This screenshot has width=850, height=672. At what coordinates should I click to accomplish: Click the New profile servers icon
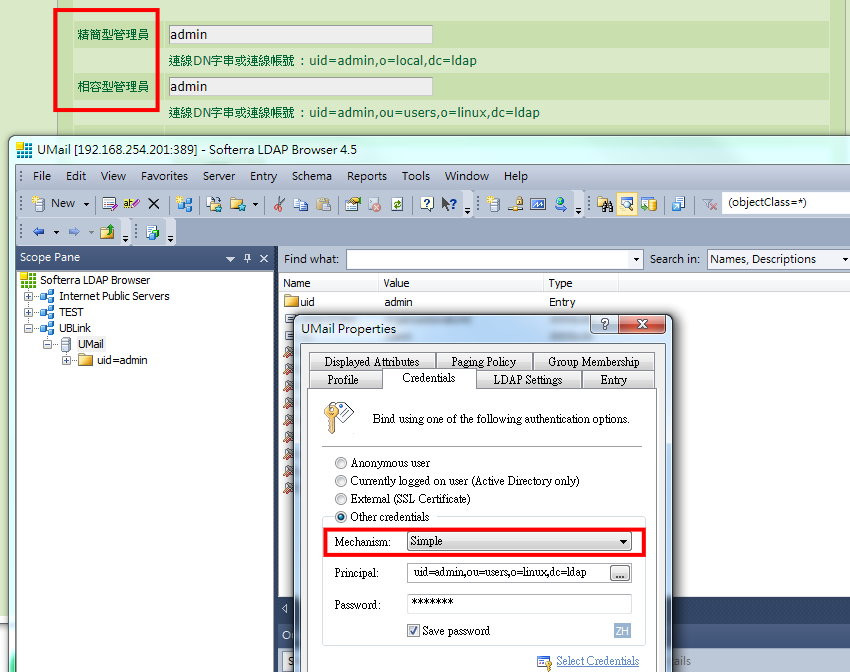[x=184, y=204]
